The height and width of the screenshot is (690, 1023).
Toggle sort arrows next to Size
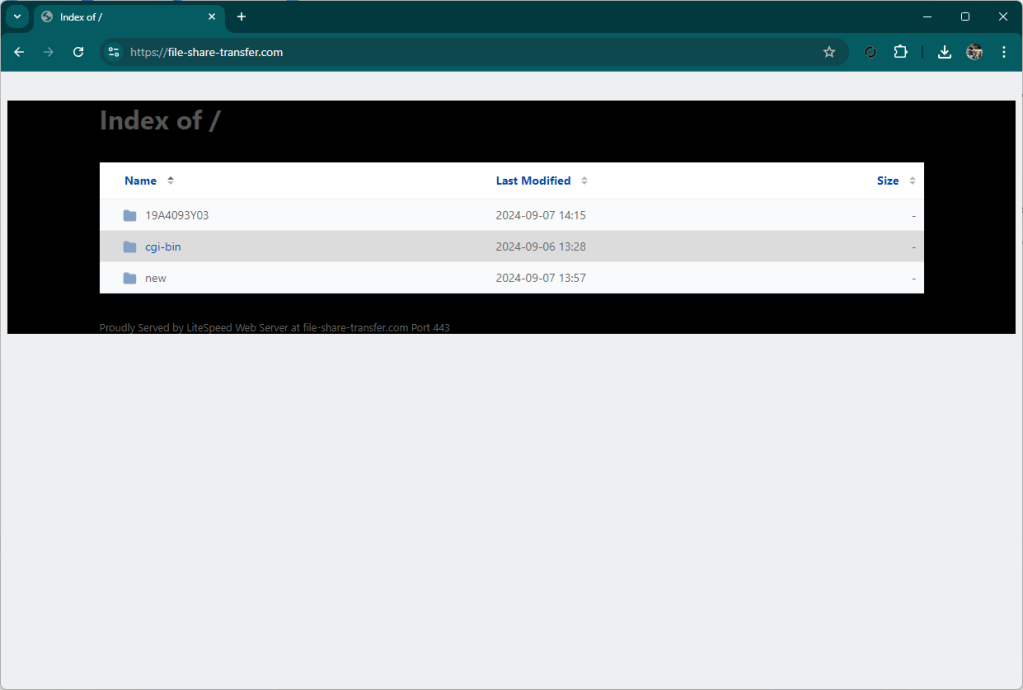912,181
